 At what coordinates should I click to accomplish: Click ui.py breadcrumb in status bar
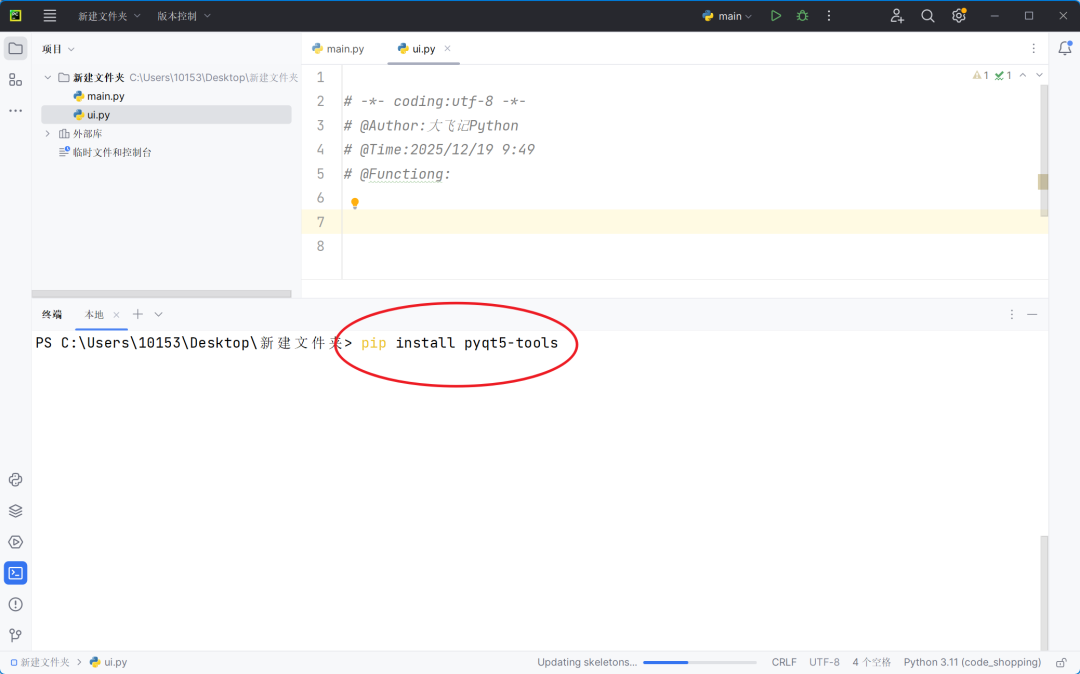(109, 662)
